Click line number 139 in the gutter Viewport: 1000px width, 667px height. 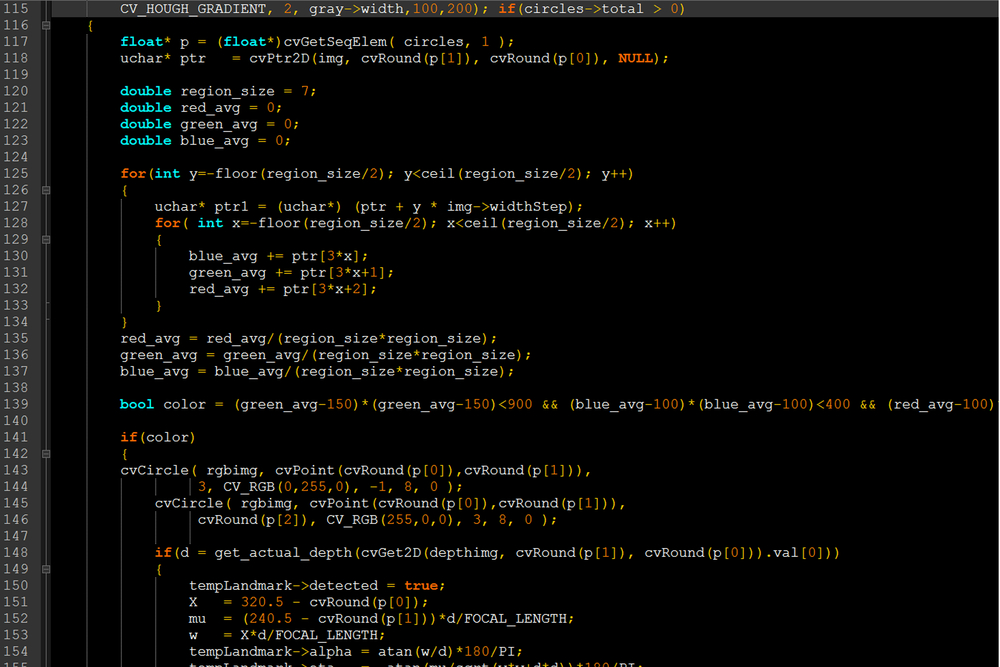[17, 404]
